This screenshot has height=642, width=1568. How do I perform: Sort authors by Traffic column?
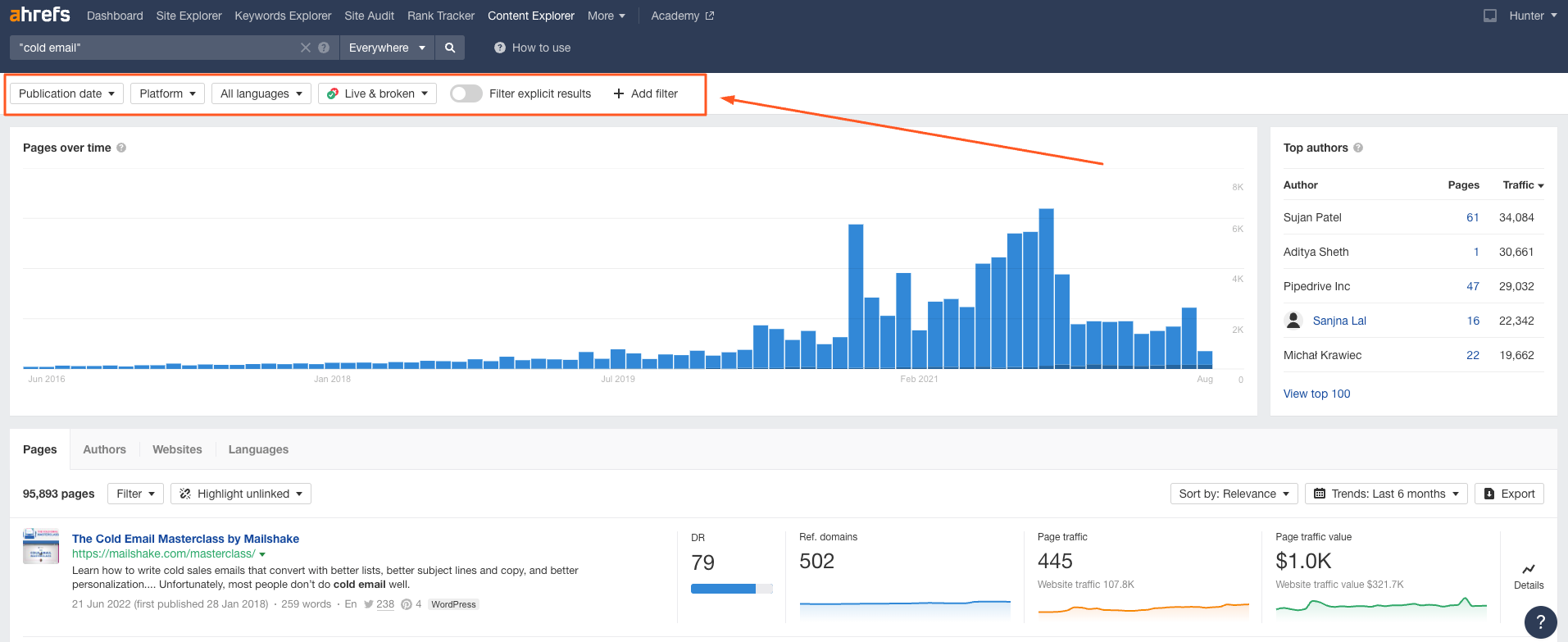1523,185
